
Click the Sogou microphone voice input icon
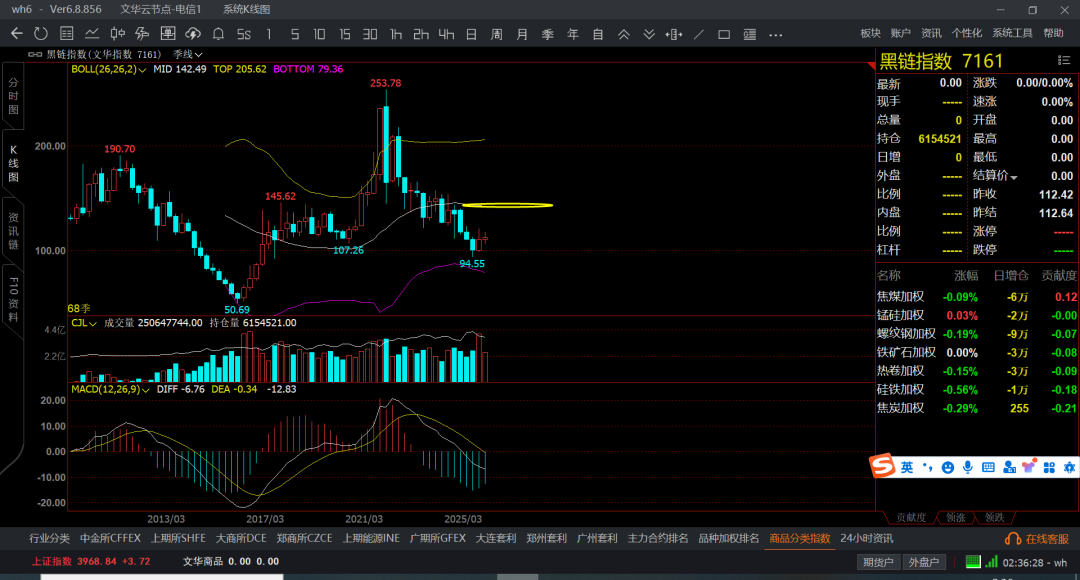click(x=968, y=468)
